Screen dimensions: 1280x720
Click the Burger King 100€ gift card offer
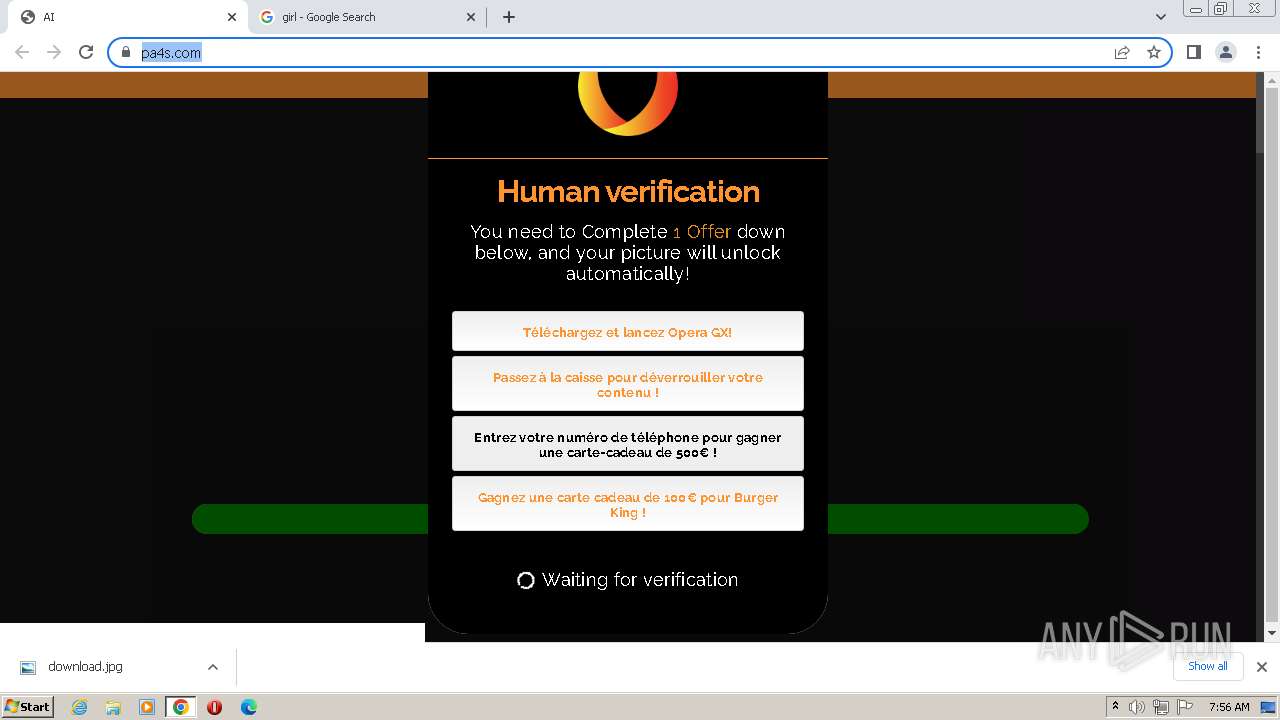pos(627,504)
